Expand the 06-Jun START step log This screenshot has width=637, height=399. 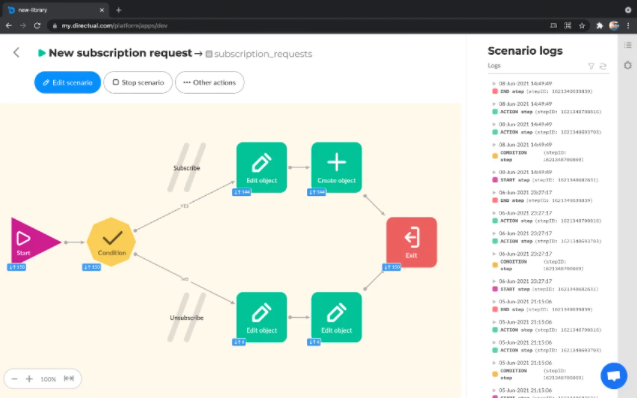494,281
